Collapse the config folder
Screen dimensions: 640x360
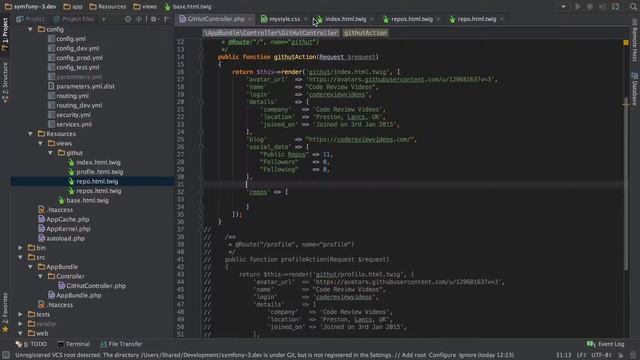(x=30, y=29)
